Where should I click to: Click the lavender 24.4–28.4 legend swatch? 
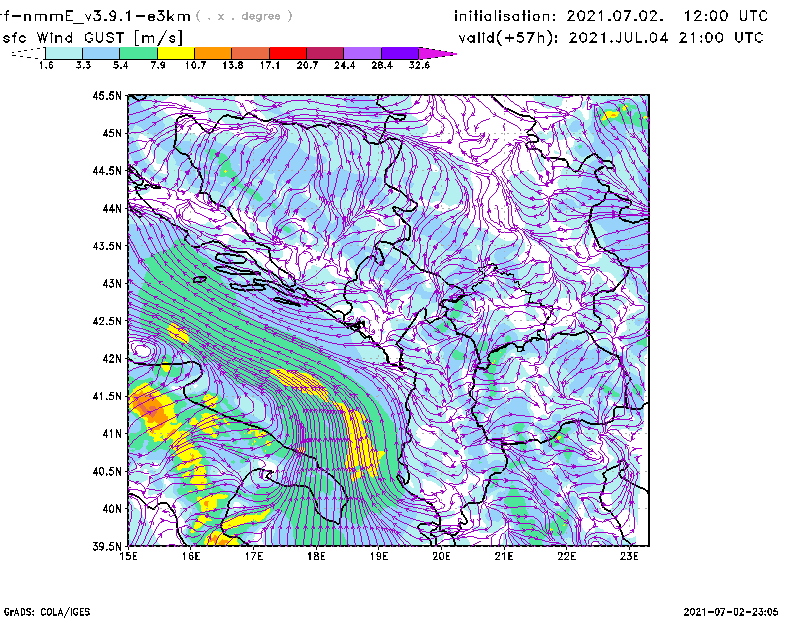point(363,53)
